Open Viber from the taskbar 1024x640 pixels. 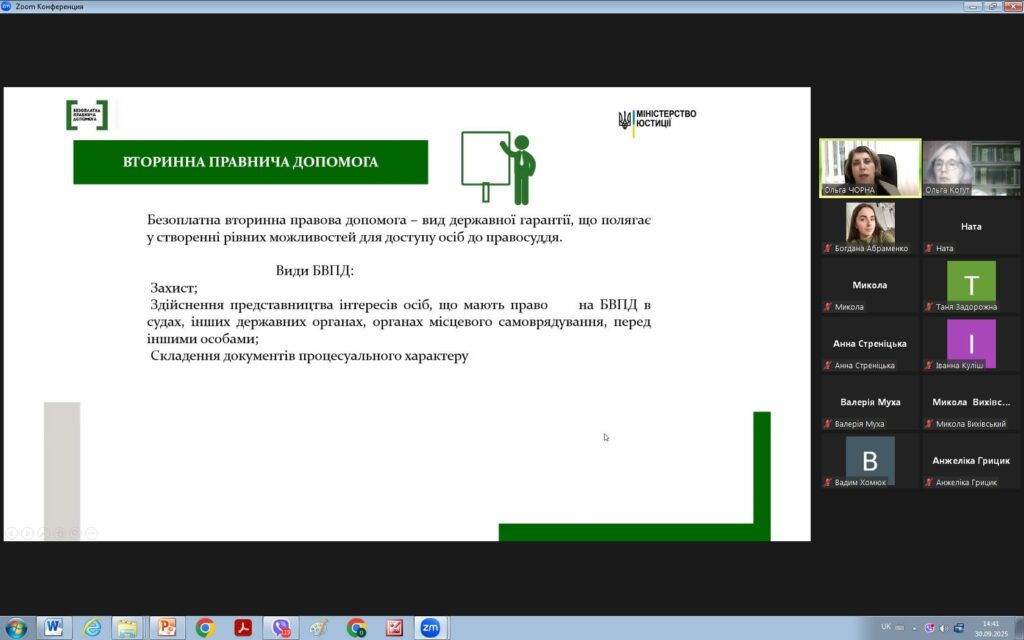click(281, 627)
